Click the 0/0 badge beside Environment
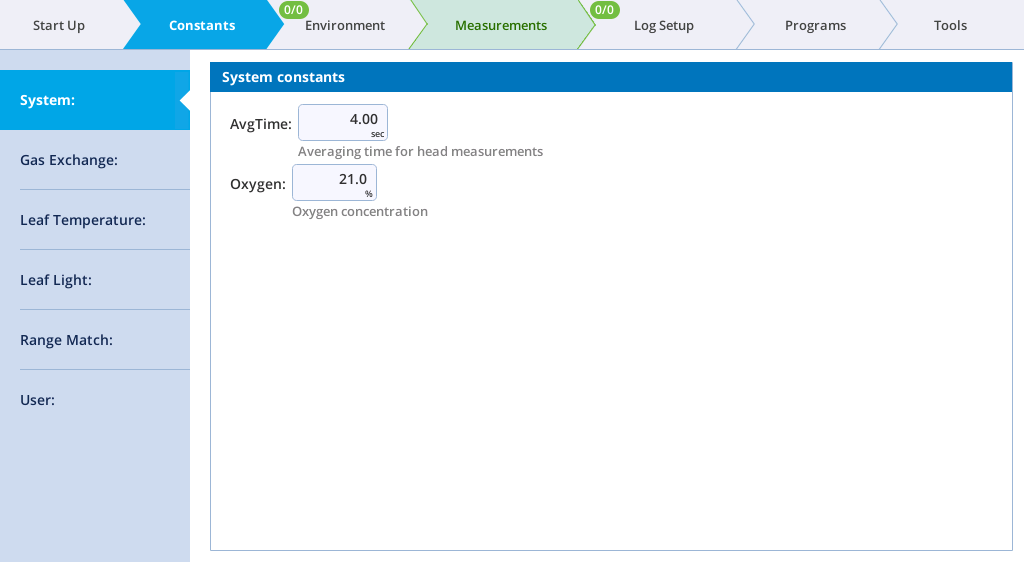 (x=294, y=10)
